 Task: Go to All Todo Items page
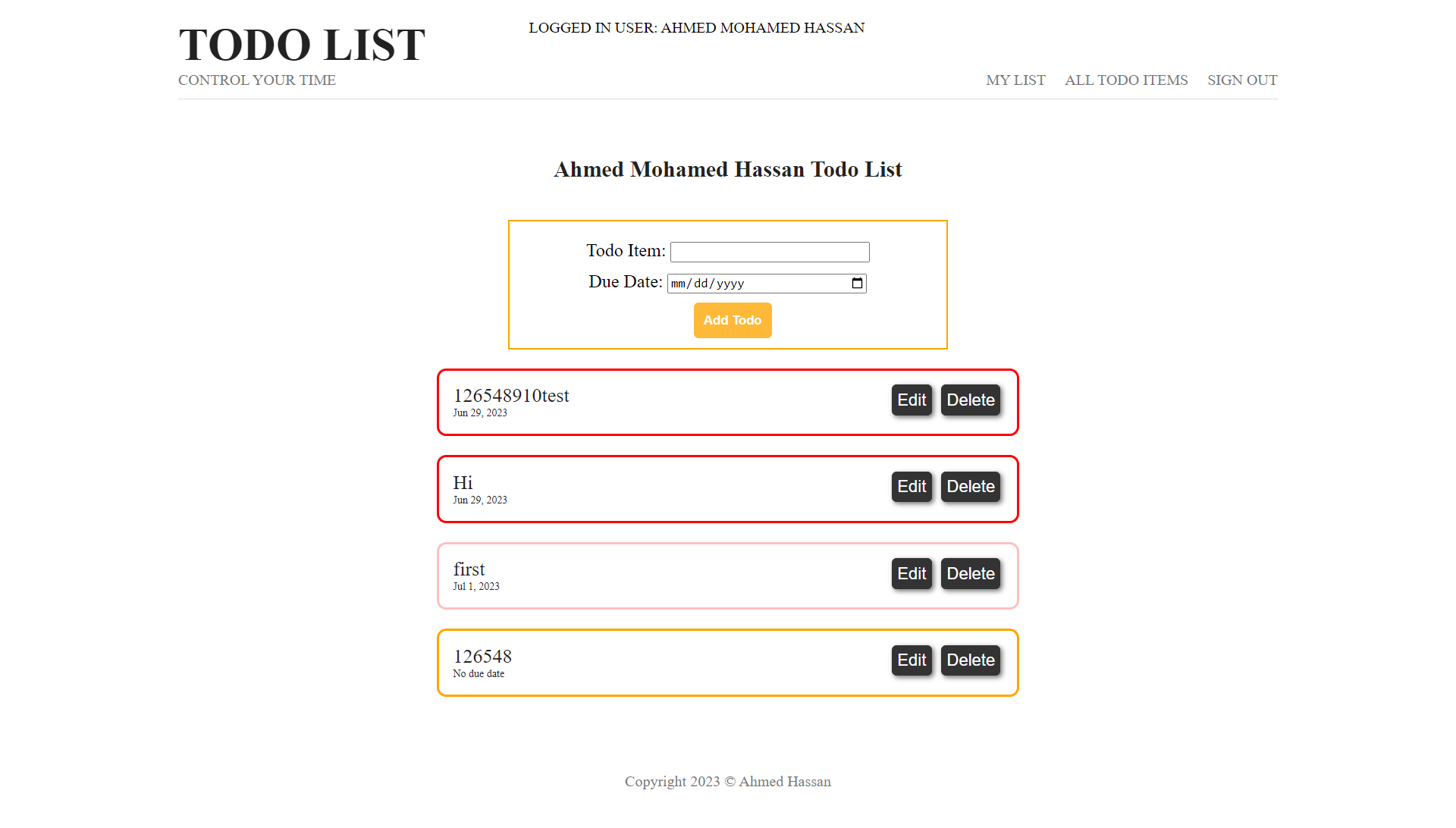tap(1125, 80)
